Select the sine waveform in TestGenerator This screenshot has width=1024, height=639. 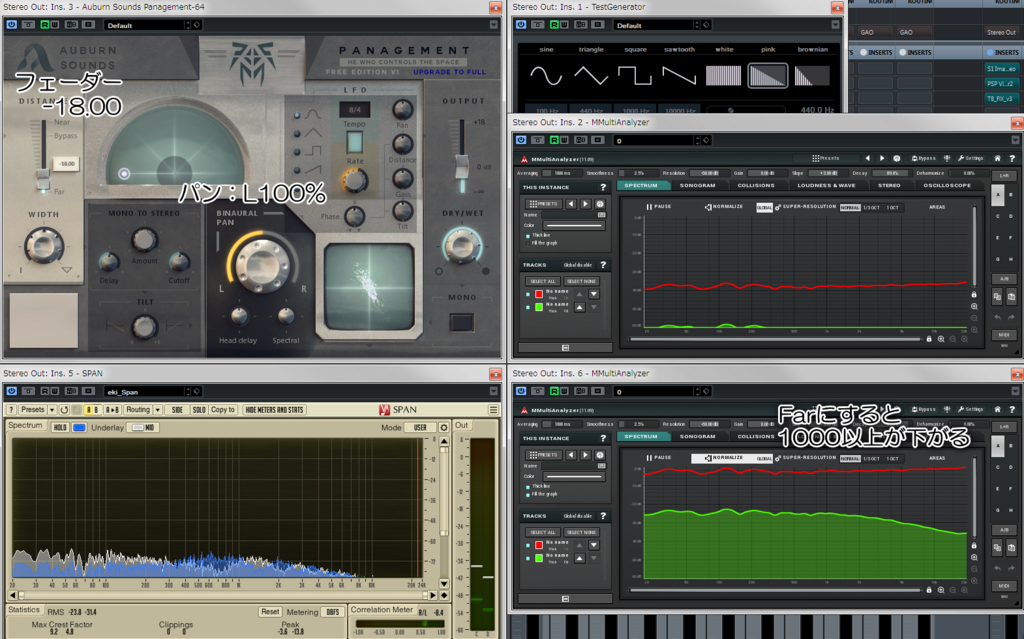tap(546, 75)
